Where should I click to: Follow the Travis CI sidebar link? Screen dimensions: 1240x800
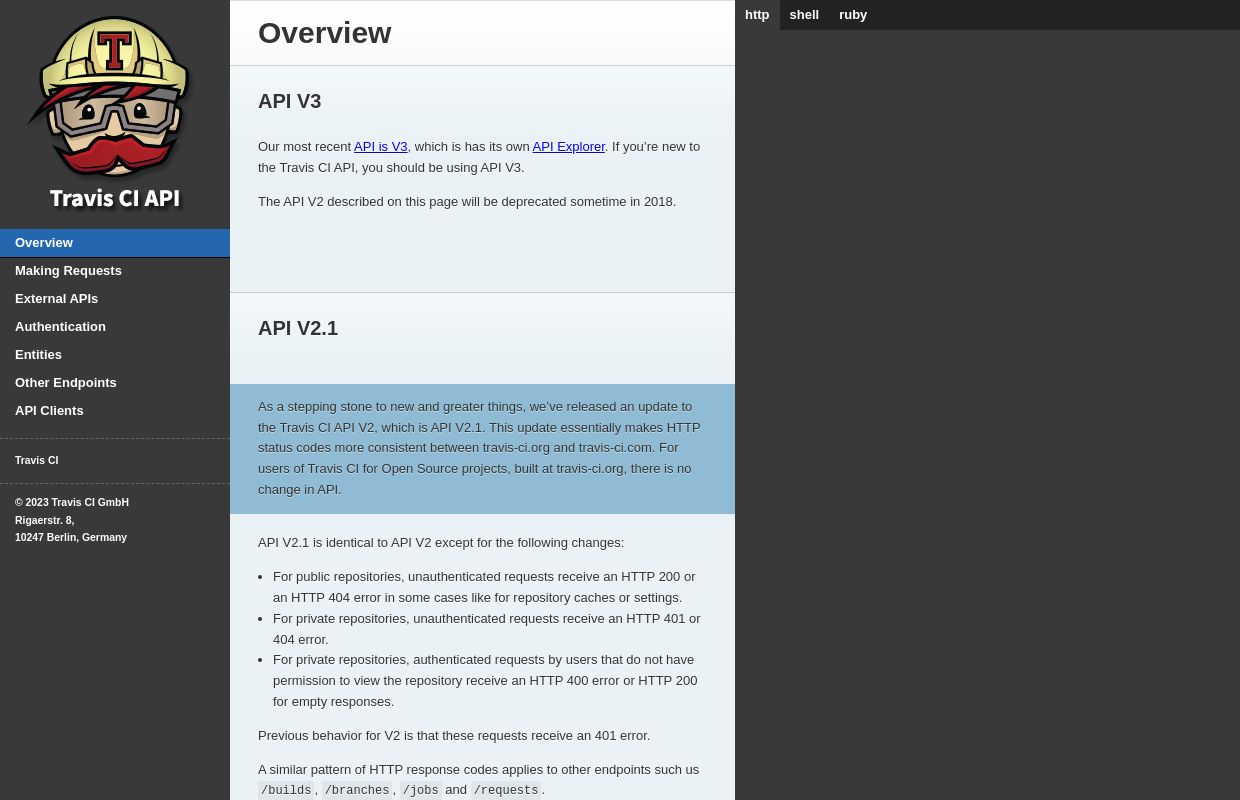[37, 461]
